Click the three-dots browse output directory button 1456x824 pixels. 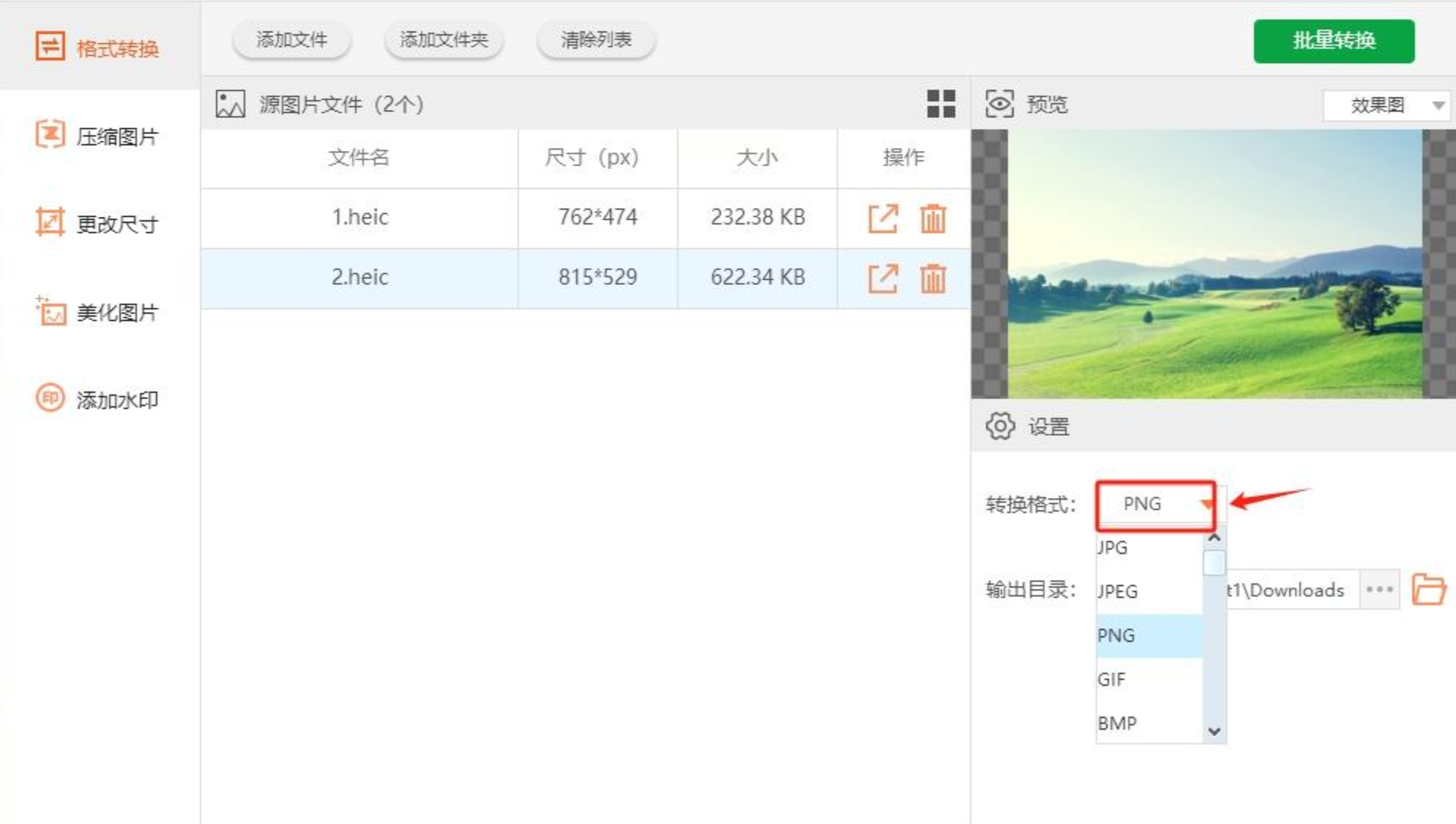point(1379,590)
